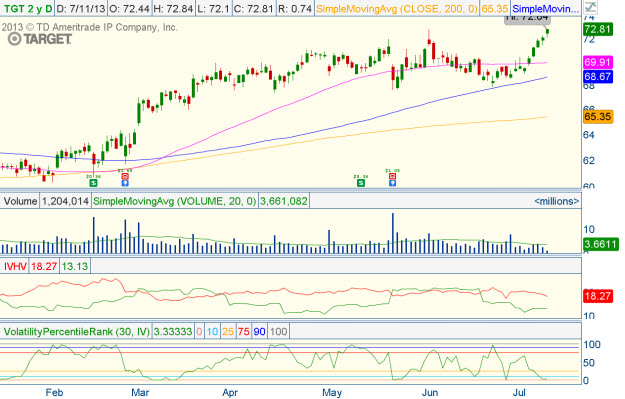Click the green 72.81 last price bubble
Viewport: 625px width, 399px height.
tap(597, 29)
